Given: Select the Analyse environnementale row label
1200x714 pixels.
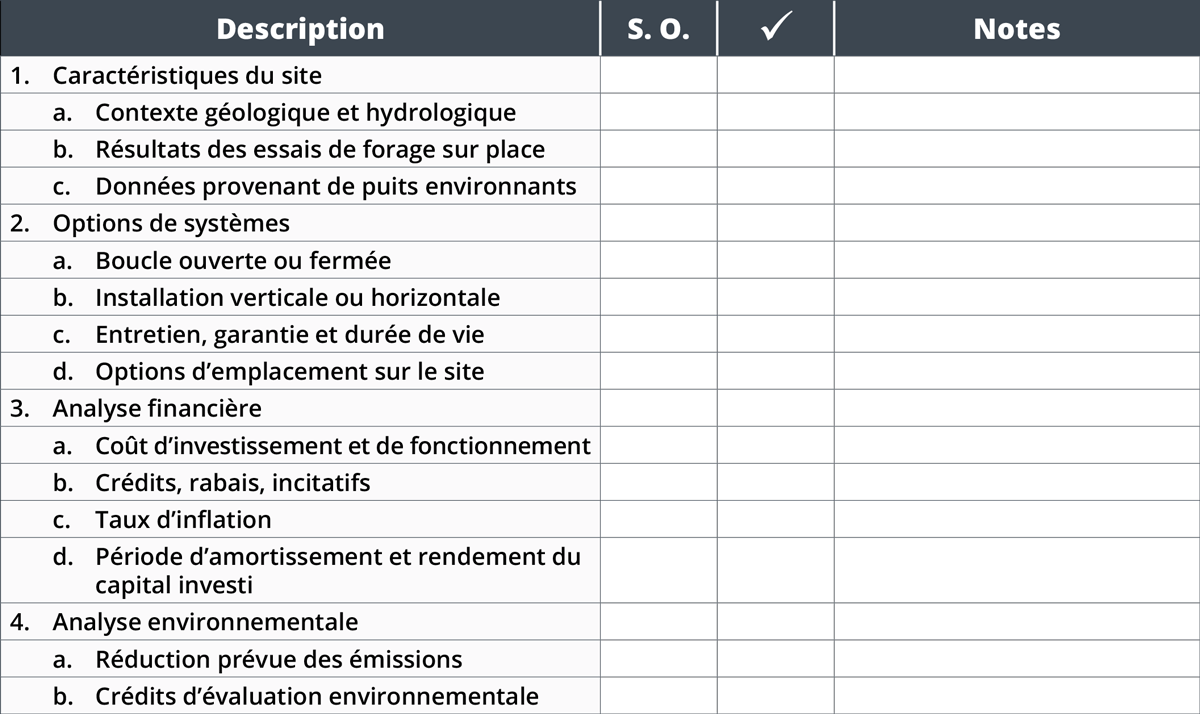Looking at the screenshot, I should pyautogui.click(x=205, y=622).
